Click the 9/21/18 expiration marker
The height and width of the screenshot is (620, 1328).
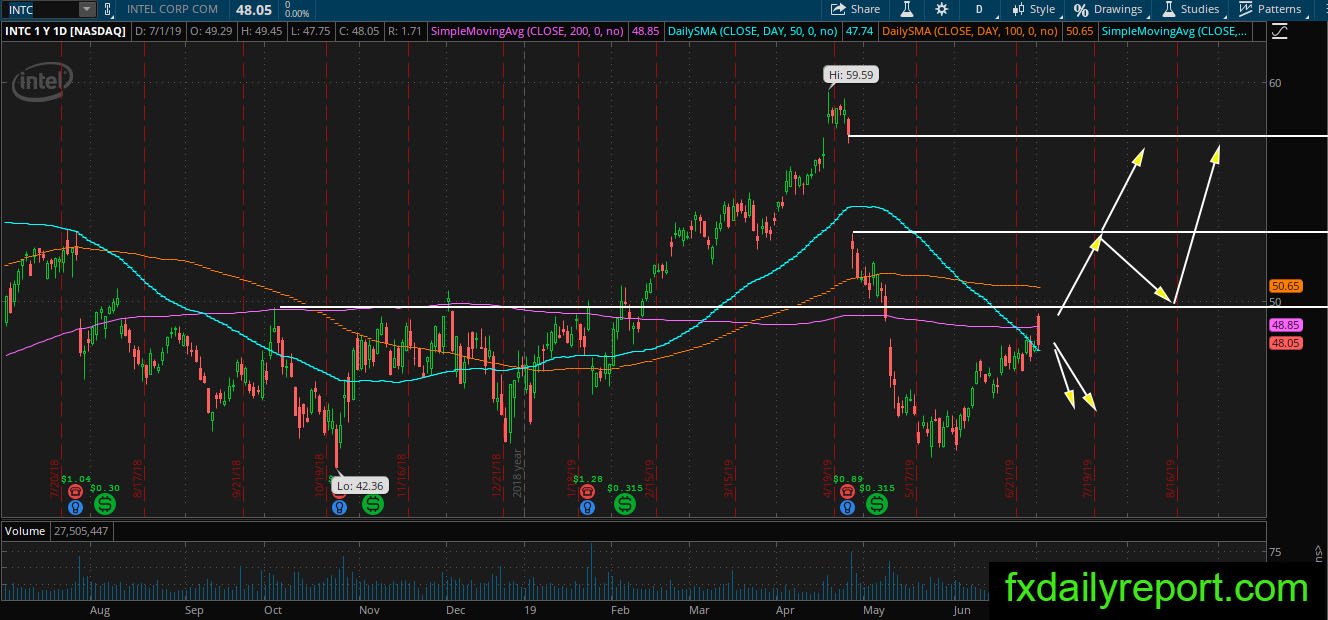point(237,477)
